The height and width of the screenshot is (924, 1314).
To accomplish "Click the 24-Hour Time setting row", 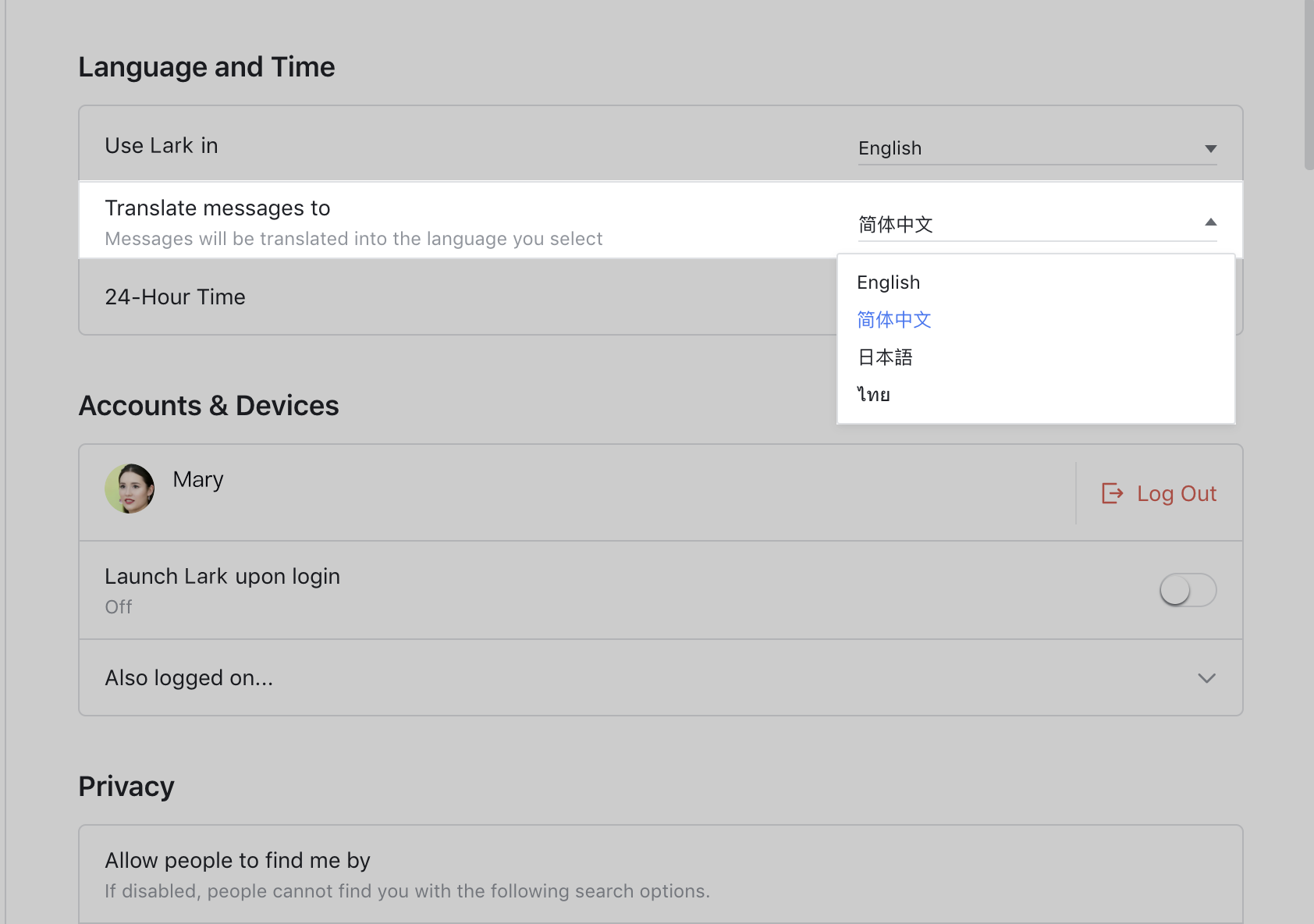I will click(176, 297).
